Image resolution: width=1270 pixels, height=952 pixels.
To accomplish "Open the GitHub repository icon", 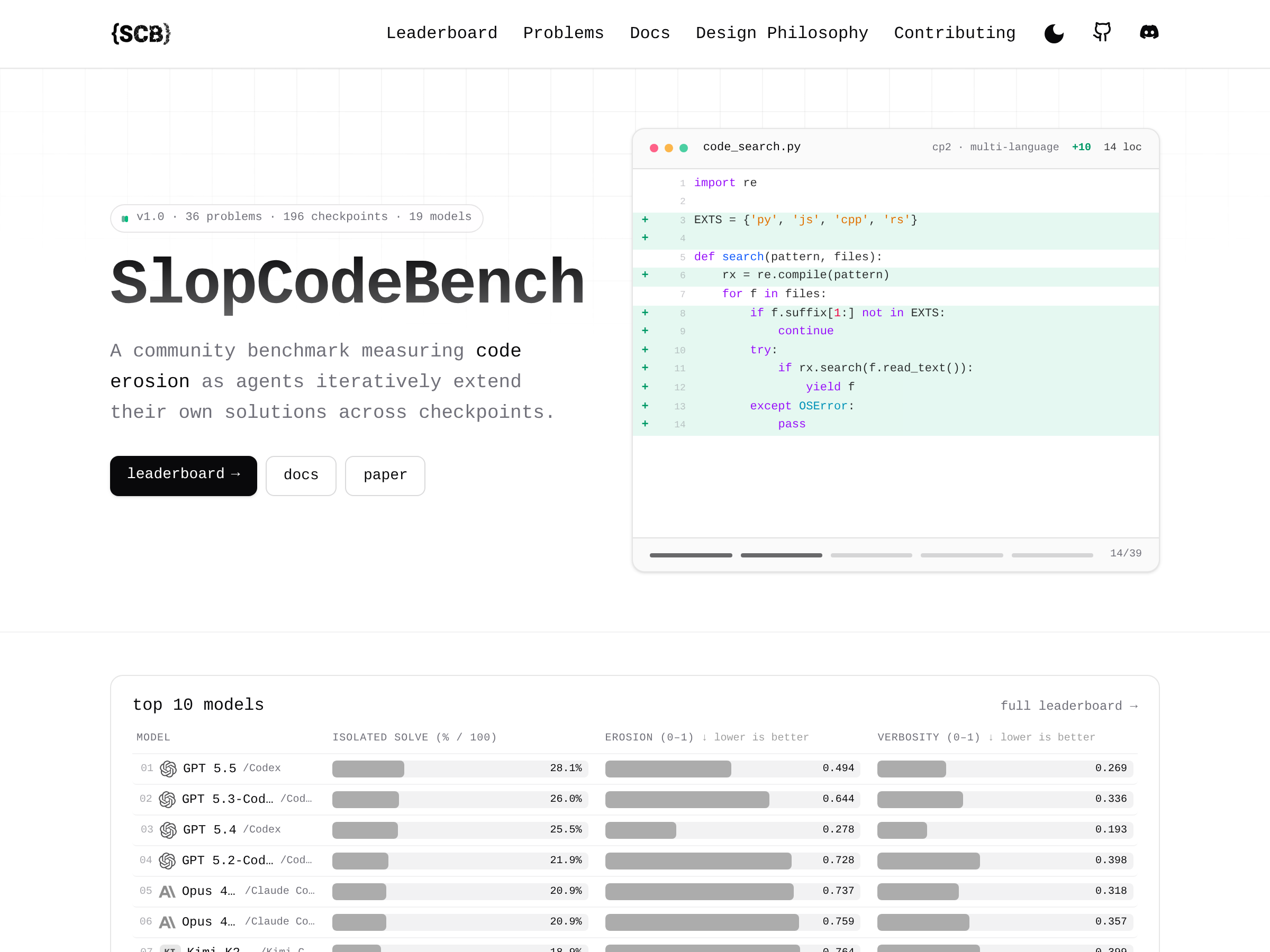I will pos(1102,32).
